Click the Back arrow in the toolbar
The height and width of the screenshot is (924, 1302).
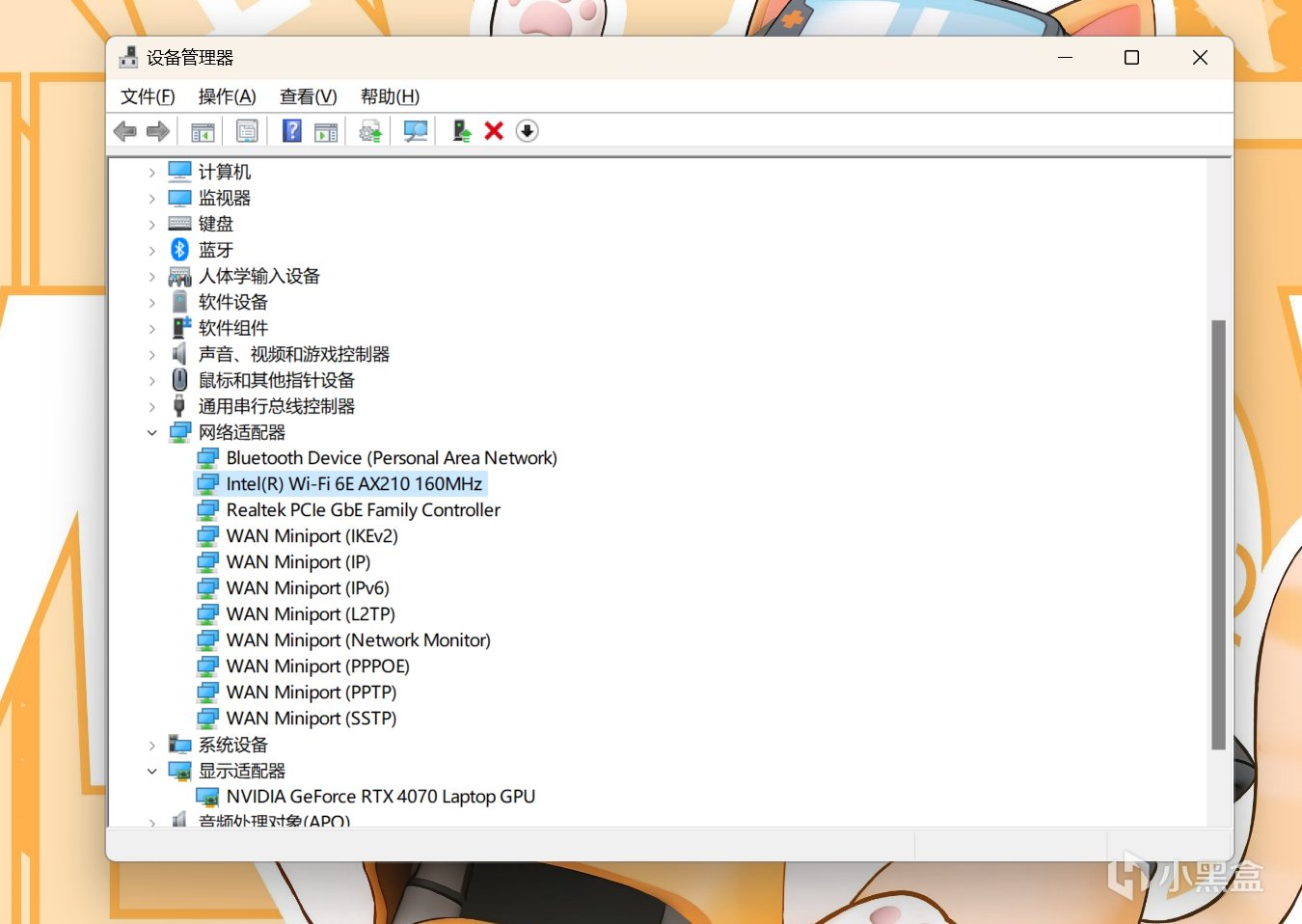click(x=124, y=131)
